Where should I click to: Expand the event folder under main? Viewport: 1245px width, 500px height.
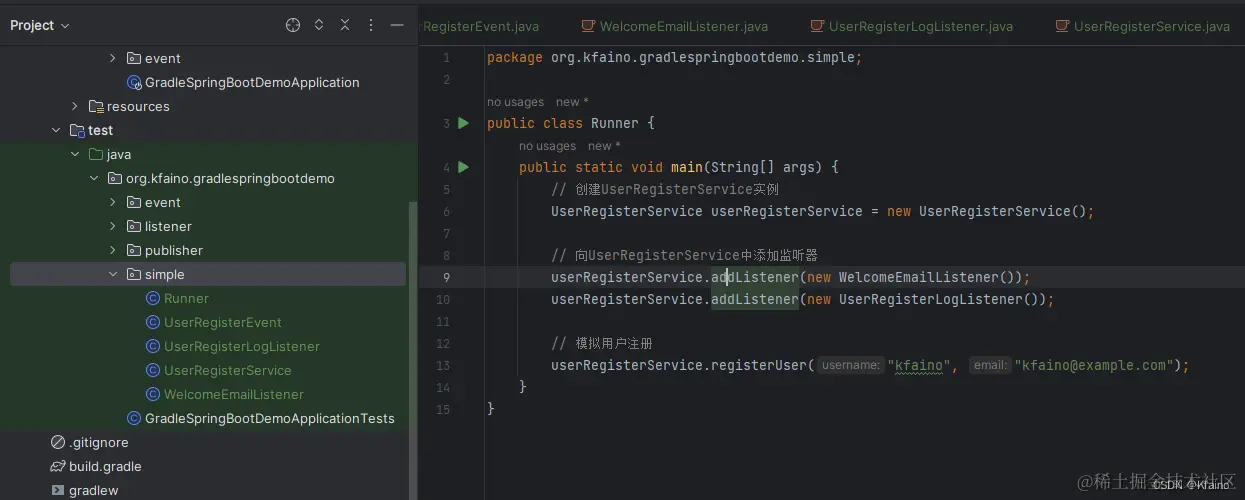(x=113, y=59)
